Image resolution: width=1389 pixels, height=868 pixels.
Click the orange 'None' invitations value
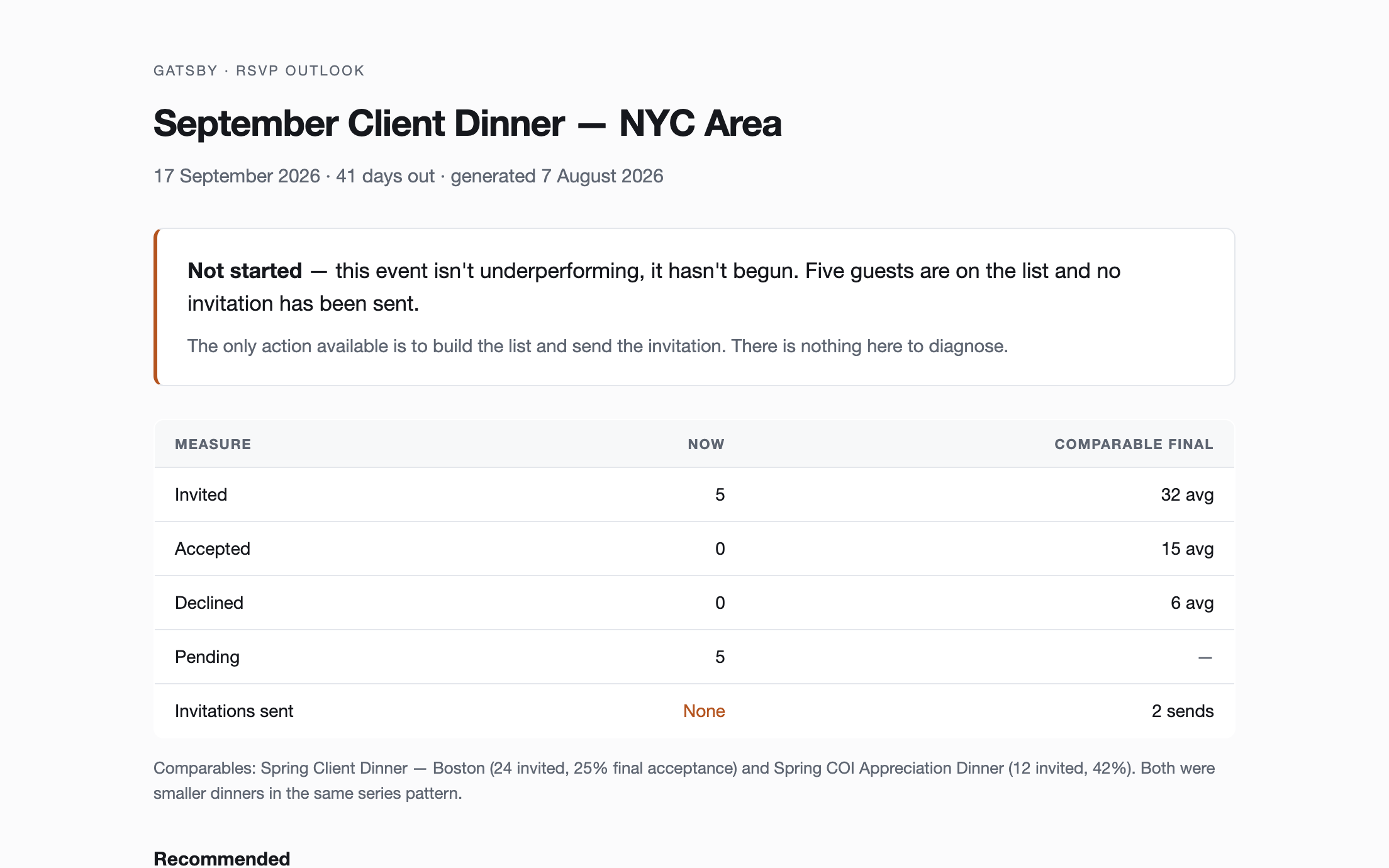[x=704, y=711]
